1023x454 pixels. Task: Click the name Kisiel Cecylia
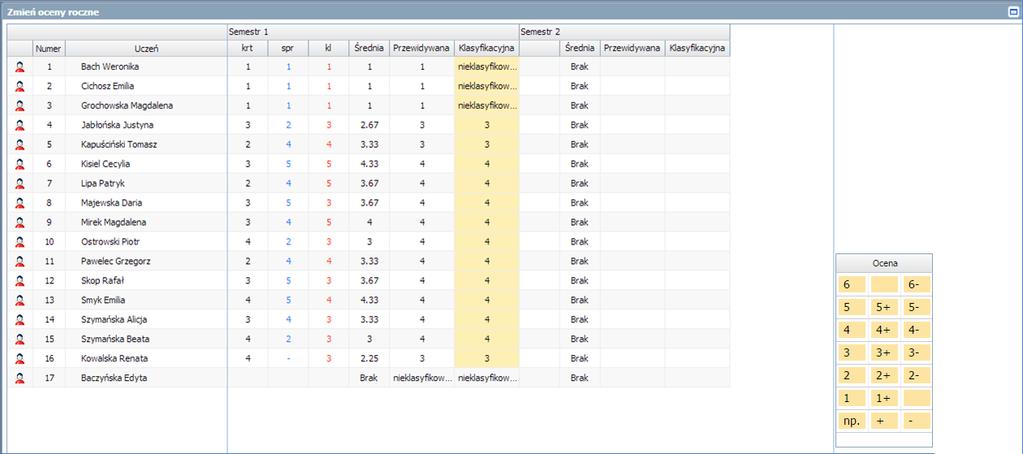click(x=106, y=164)
